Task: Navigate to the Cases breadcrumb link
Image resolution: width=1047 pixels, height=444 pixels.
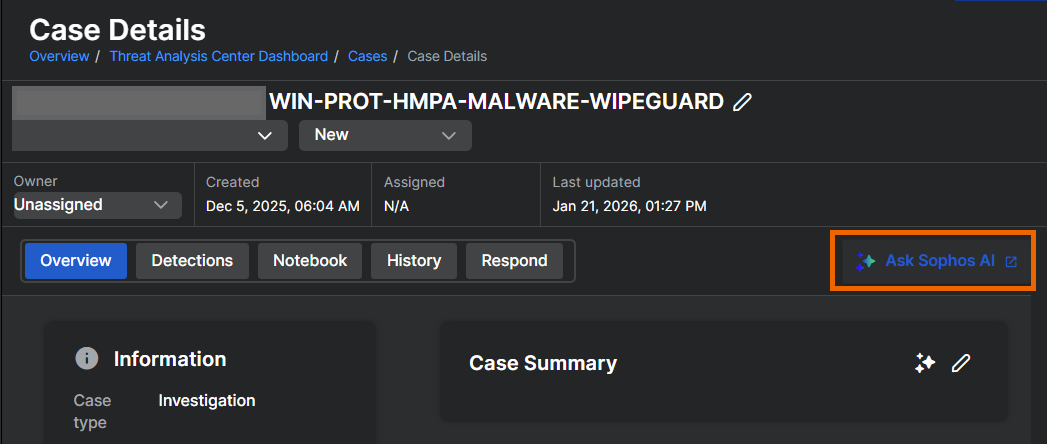Action: pyautogui.click(x=367, y=56)
